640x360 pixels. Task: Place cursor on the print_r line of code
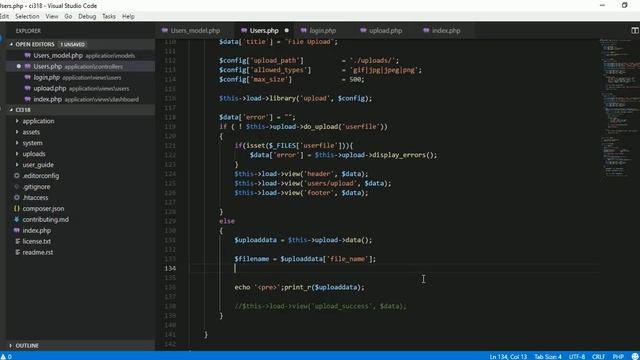click(299, 287)
